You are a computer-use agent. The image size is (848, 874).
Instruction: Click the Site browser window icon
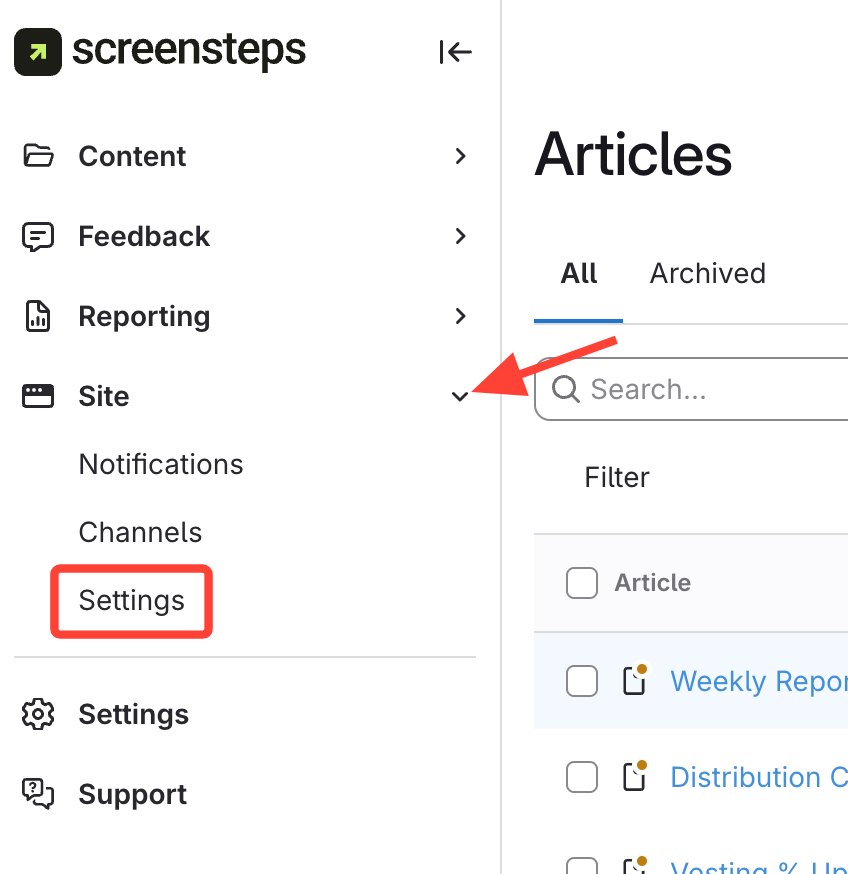[38, 397]
